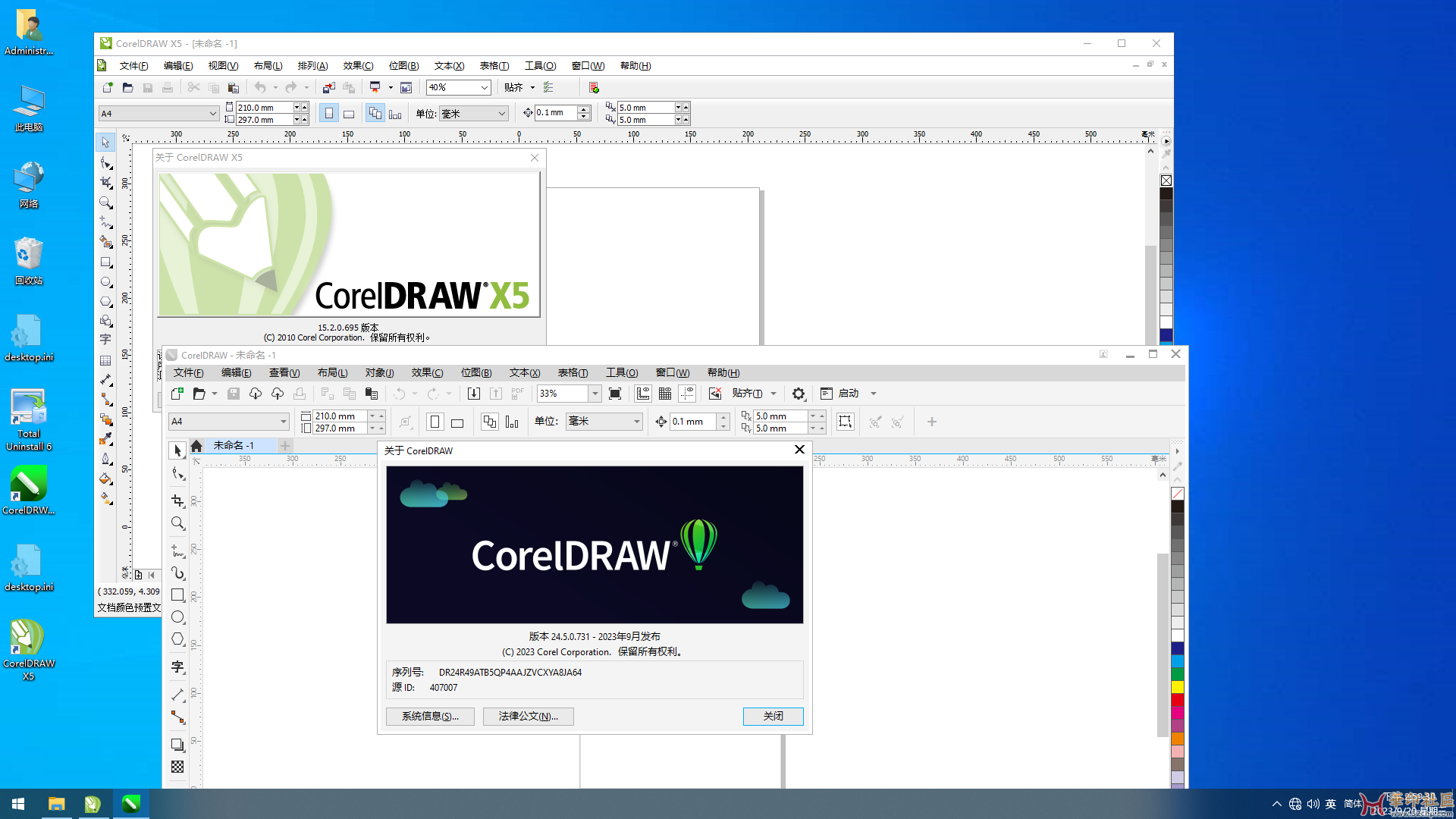Toggle show rulers button in lower toolbar
This screenshot has height=819, width=1456.
click(643, 394)
